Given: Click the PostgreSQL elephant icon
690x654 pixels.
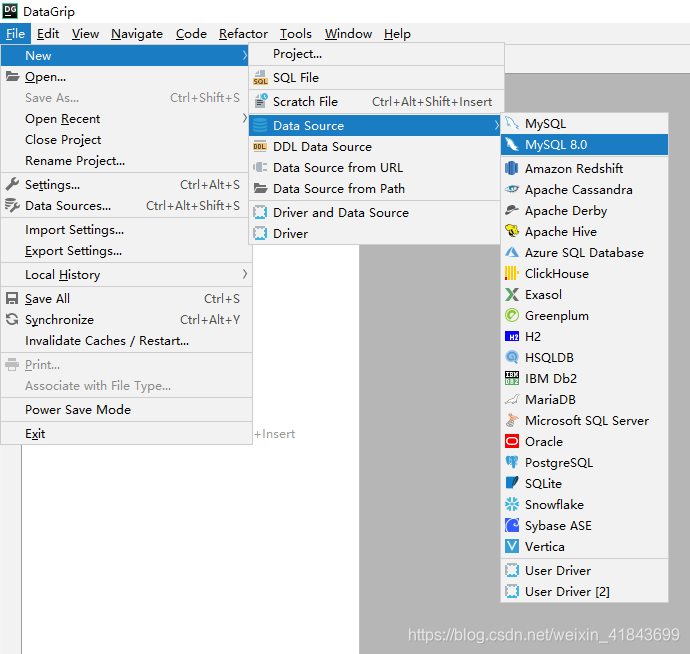Looking at the screenshot, I should tap(511, 462).
